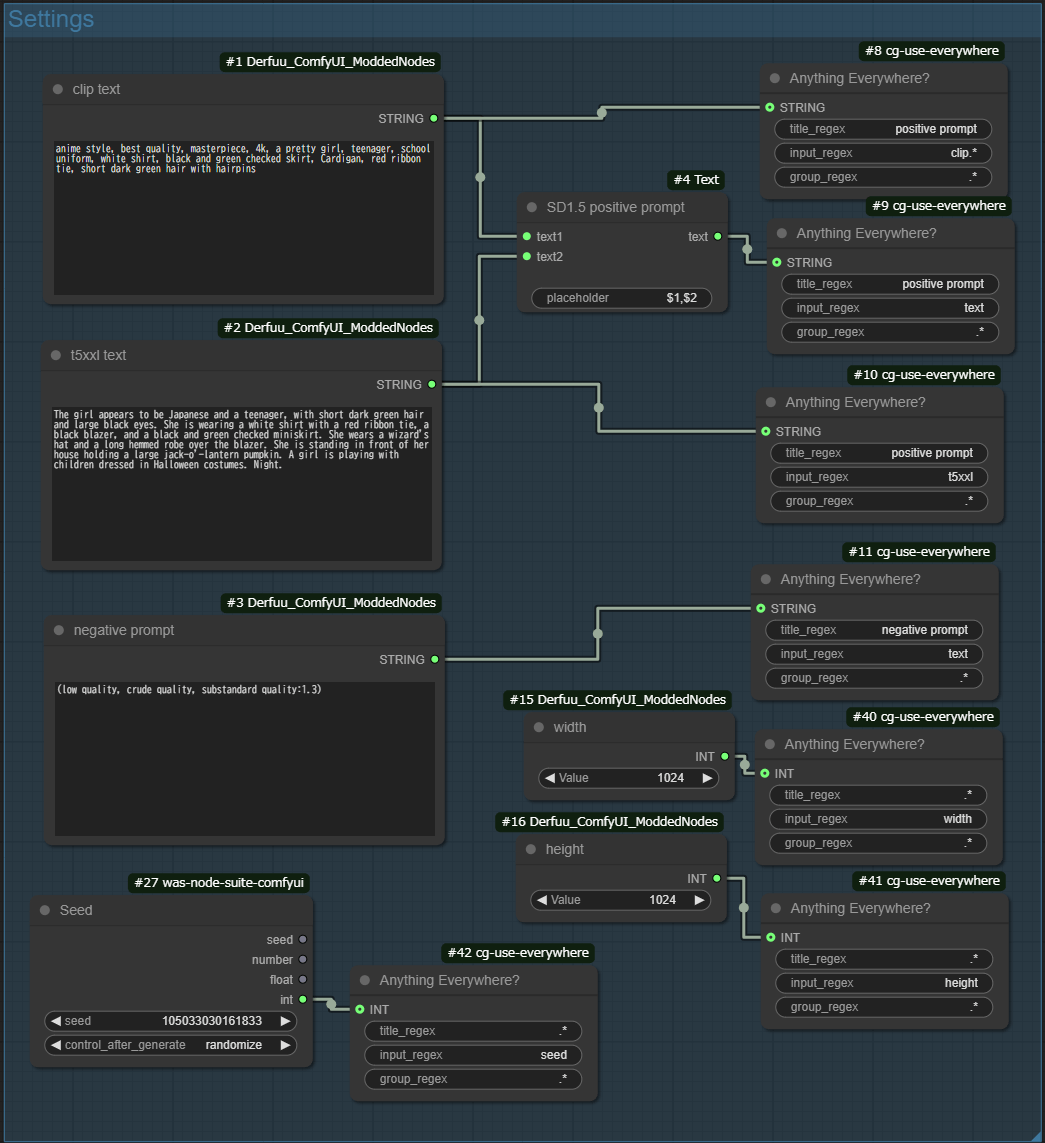Click the text output socket on "SD1.5 positive prompt"
Viewport: 1045px width, 1143px height.
click(717, 236)
